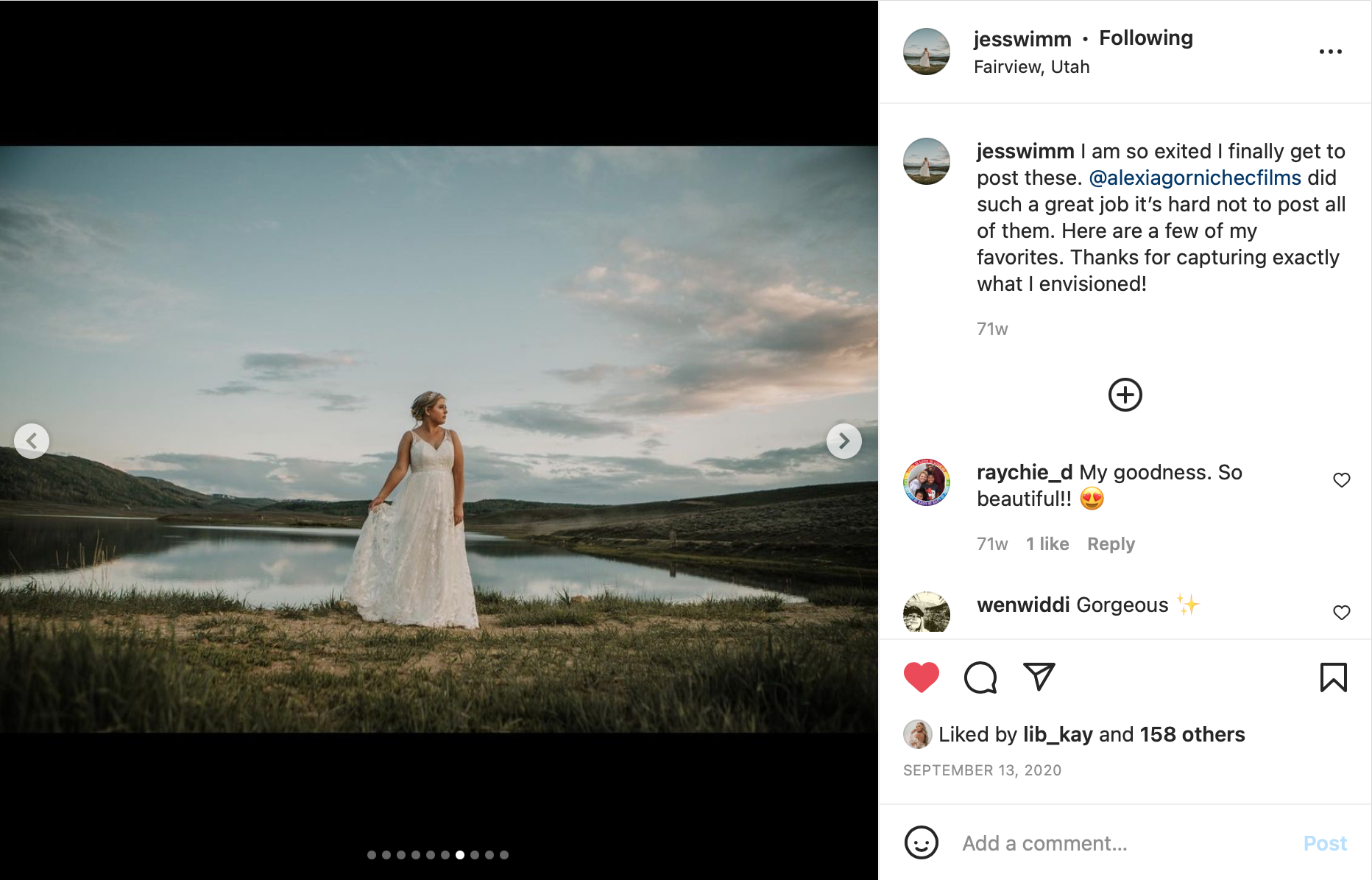
Task: Click jesswimm avatar beside caption
Action: tap(927, 161)
